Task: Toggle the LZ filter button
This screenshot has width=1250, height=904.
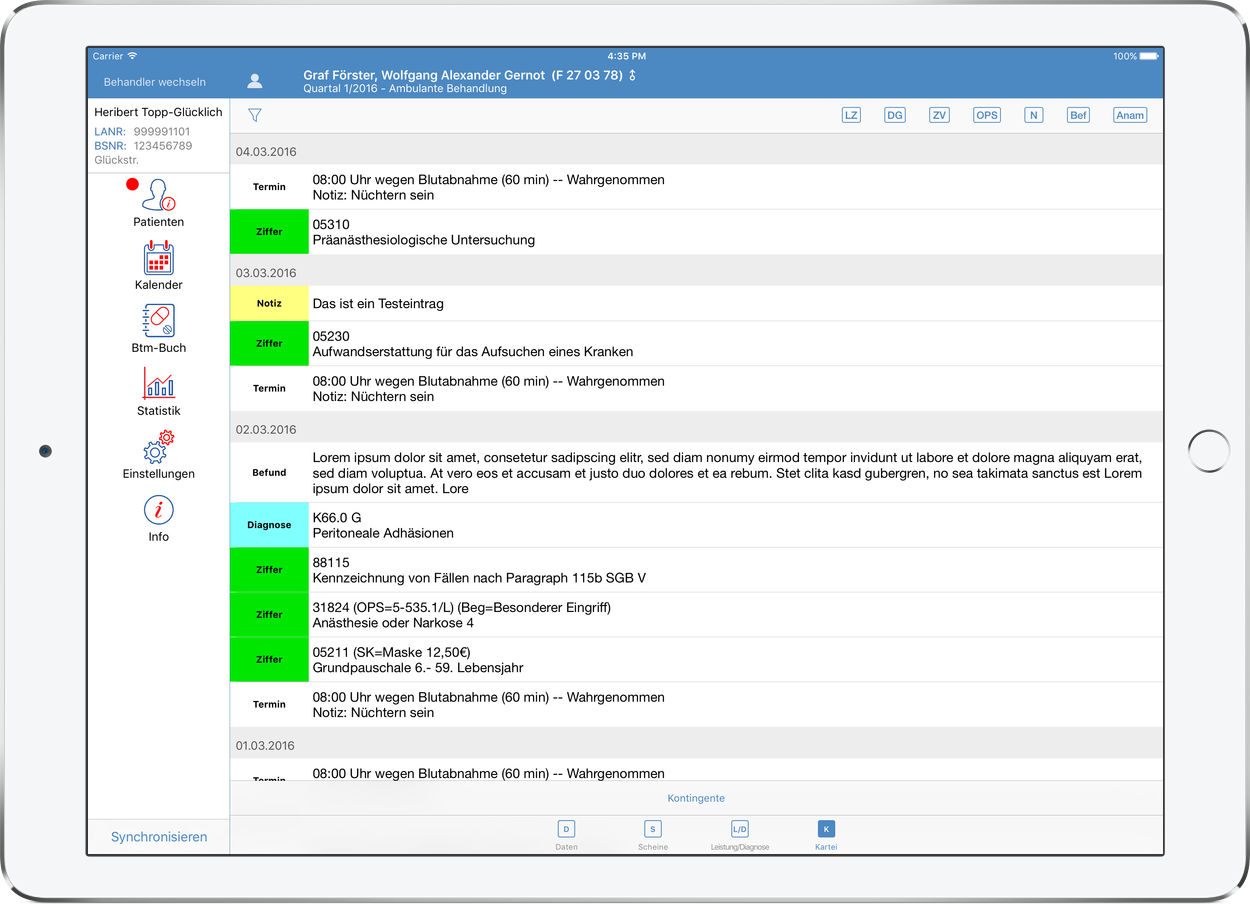Action: (851, 115)
